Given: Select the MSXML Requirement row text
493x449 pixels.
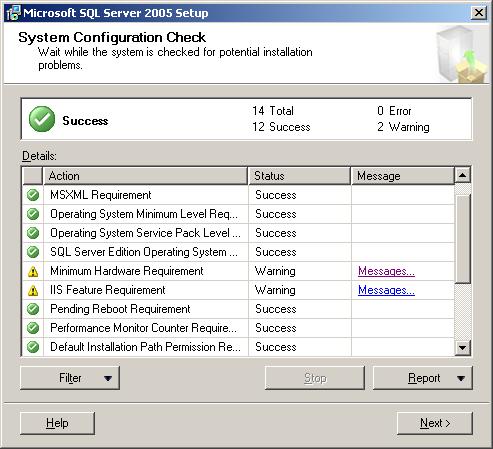Looking at the screenshot, I should click(101, 195).
